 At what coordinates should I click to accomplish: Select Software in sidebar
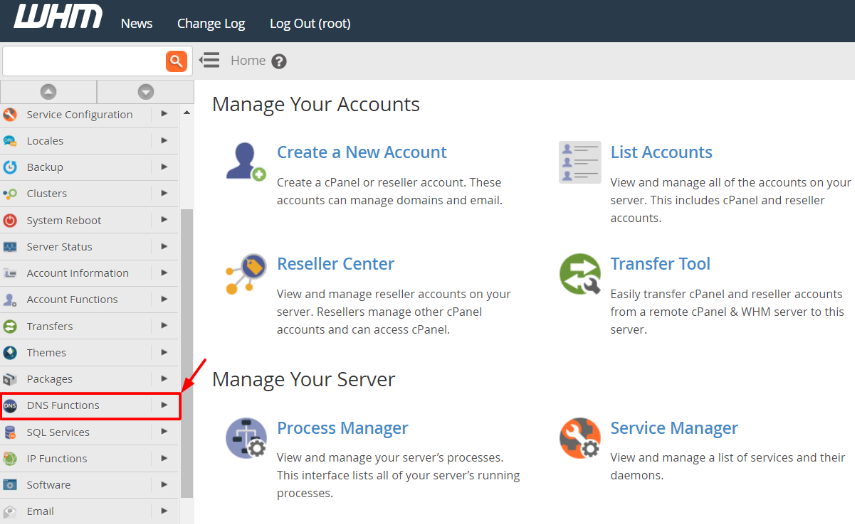click(49, 485)
